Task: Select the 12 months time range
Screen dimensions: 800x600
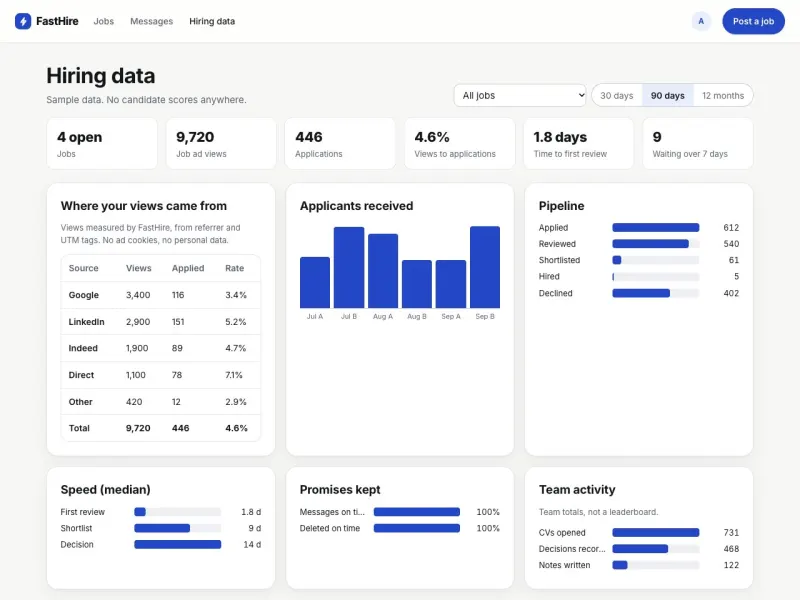Action: [723, 95]
